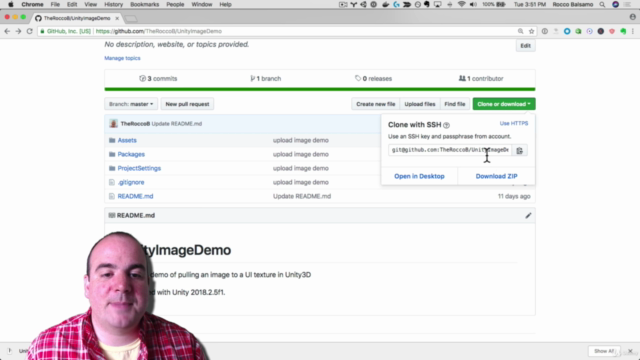This screenshot has width=640, height=360.
Task: View the 1 contributor link
Action: point(481,78)
